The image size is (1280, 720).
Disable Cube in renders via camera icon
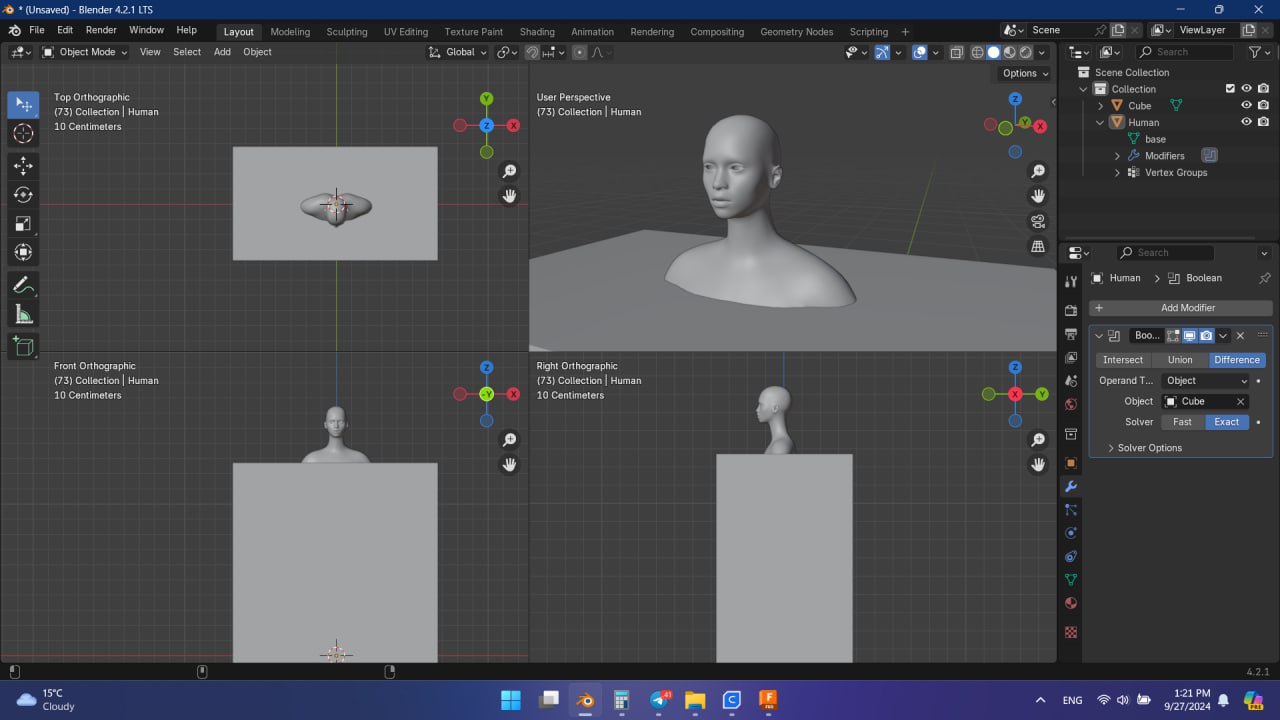click(x=1263, y=105)
